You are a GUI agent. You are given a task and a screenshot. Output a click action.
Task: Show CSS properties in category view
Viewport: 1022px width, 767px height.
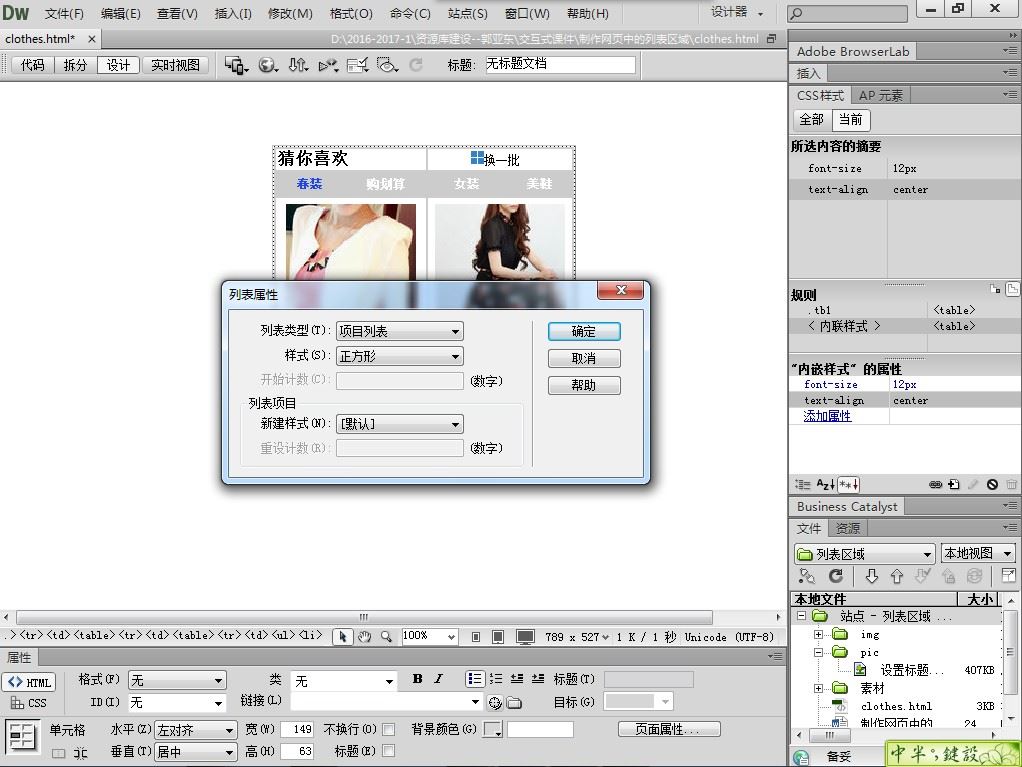pyautogui.click(x=803, y=484)
